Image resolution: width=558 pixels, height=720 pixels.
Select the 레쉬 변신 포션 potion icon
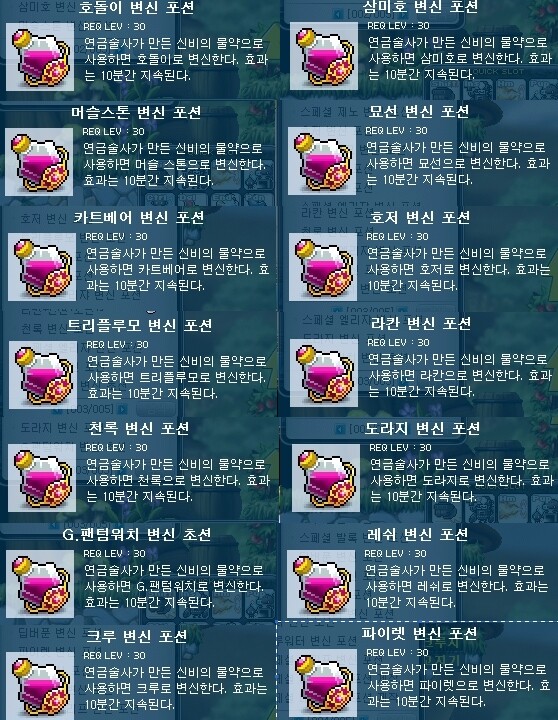tap(321, 584)
